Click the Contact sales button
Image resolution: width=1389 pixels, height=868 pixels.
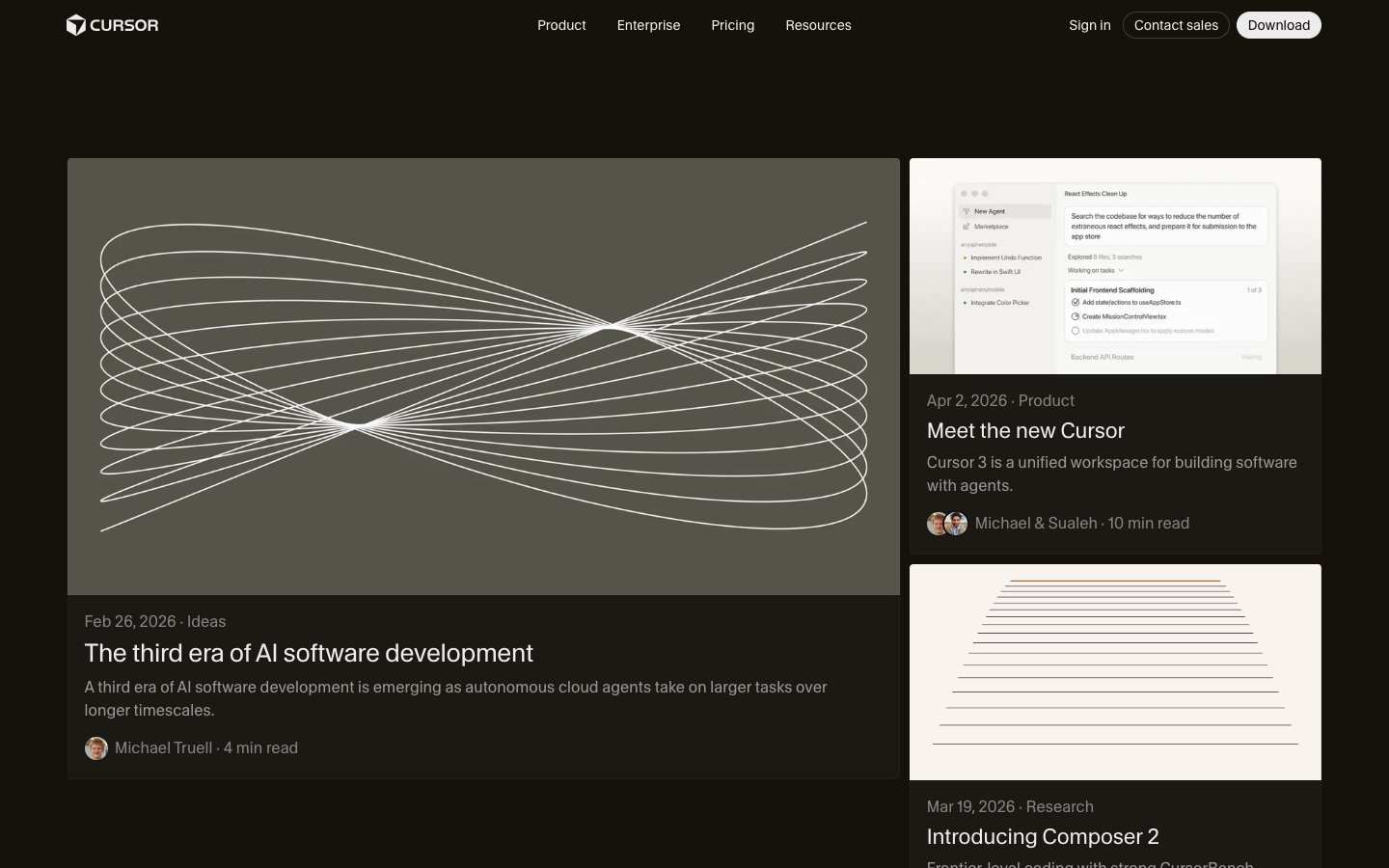(x=1176, y=25)
